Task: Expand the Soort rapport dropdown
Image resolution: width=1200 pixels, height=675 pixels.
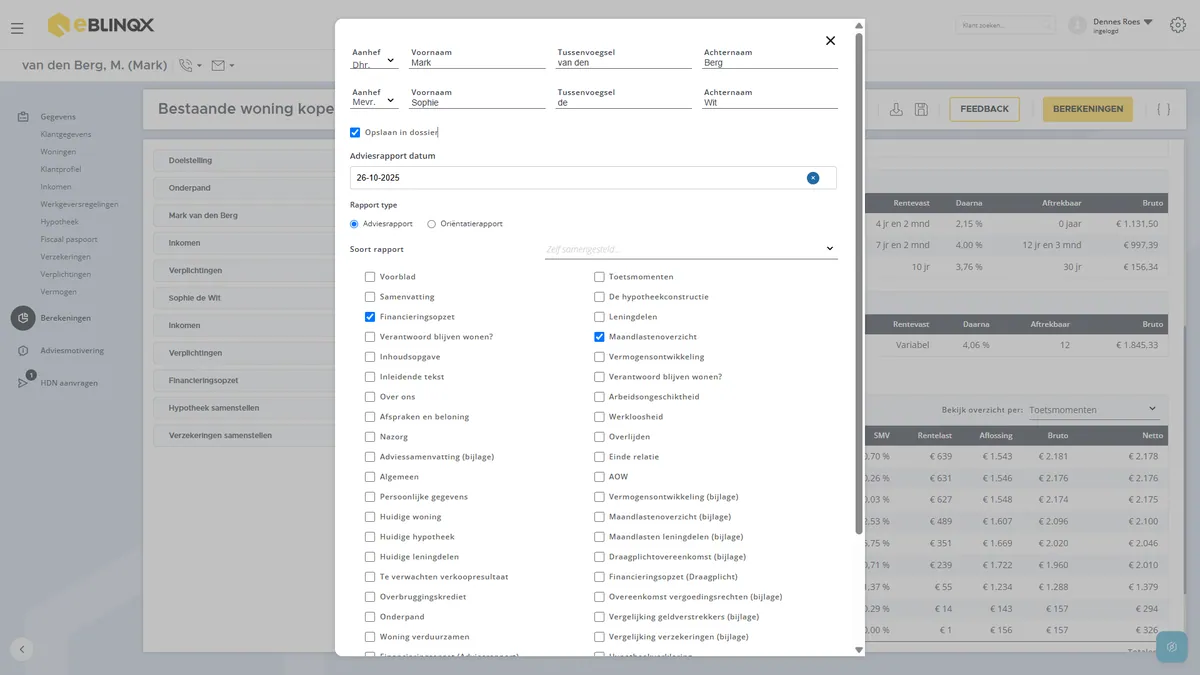Action: (x=691, y=249)
